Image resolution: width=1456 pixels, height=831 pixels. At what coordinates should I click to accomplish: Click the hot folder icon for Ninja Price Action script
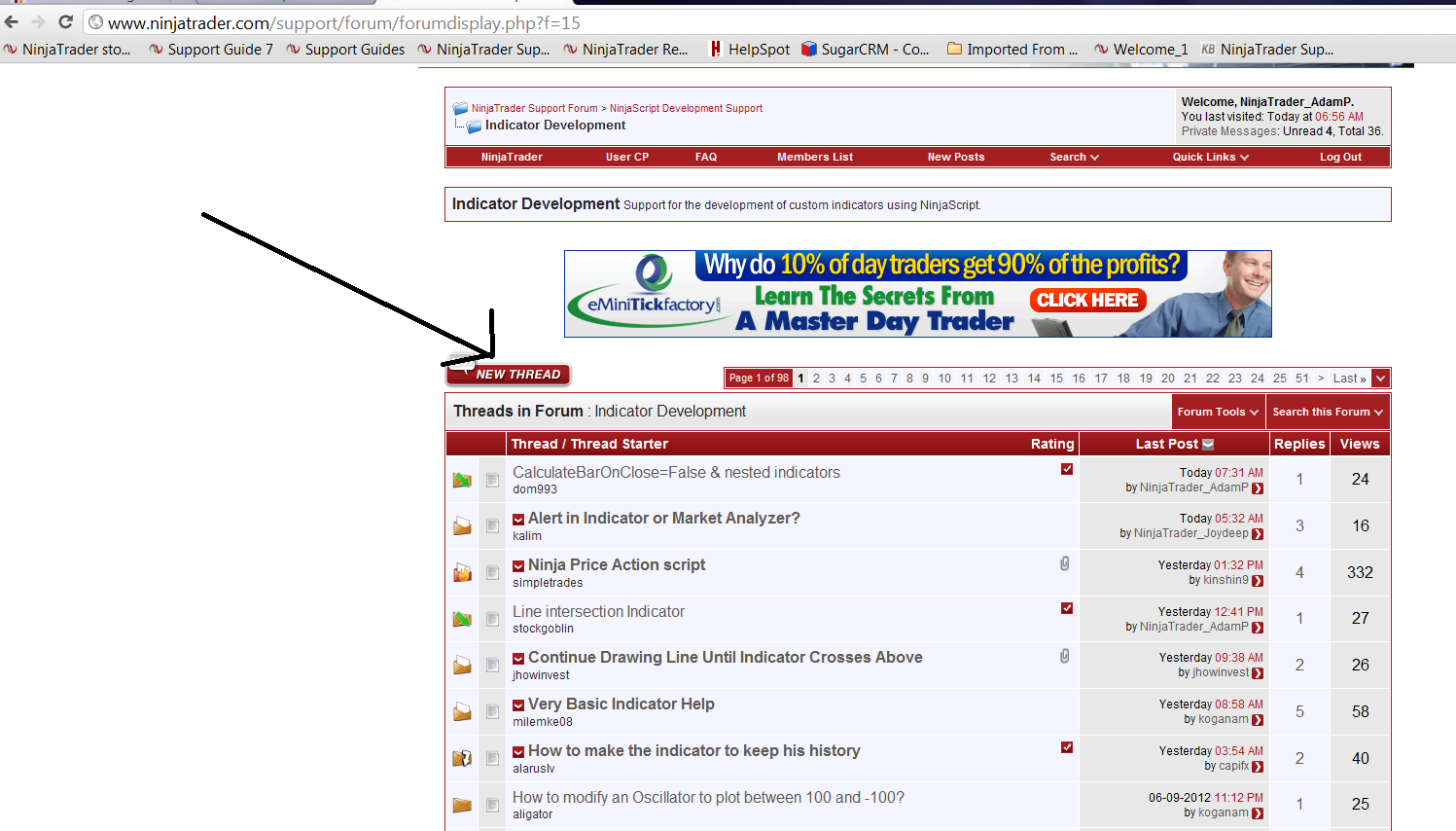pyautogui.click(x=462, y=572)
